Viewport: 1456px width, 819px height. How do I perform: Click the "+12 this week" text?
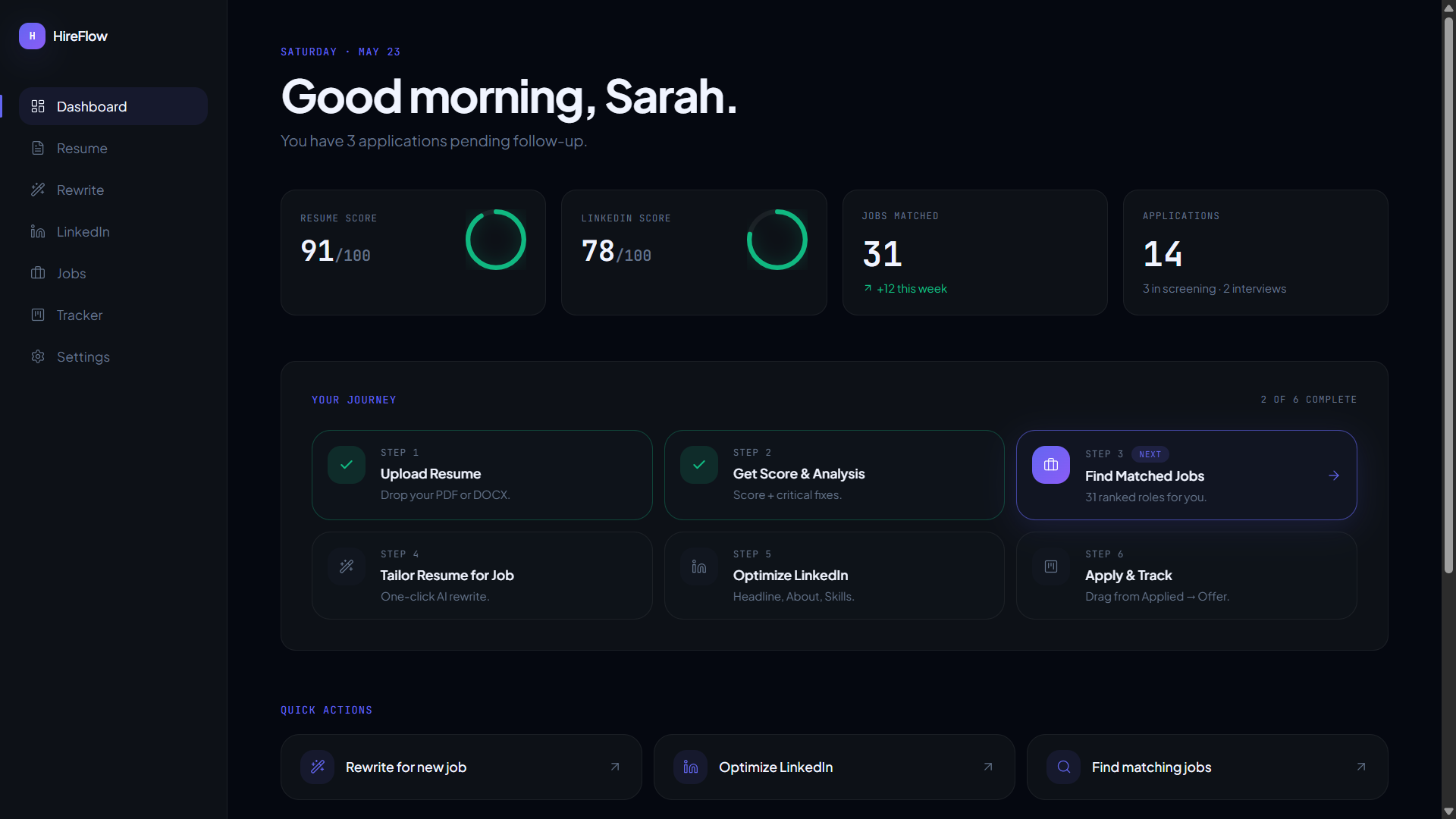(912, 288)
